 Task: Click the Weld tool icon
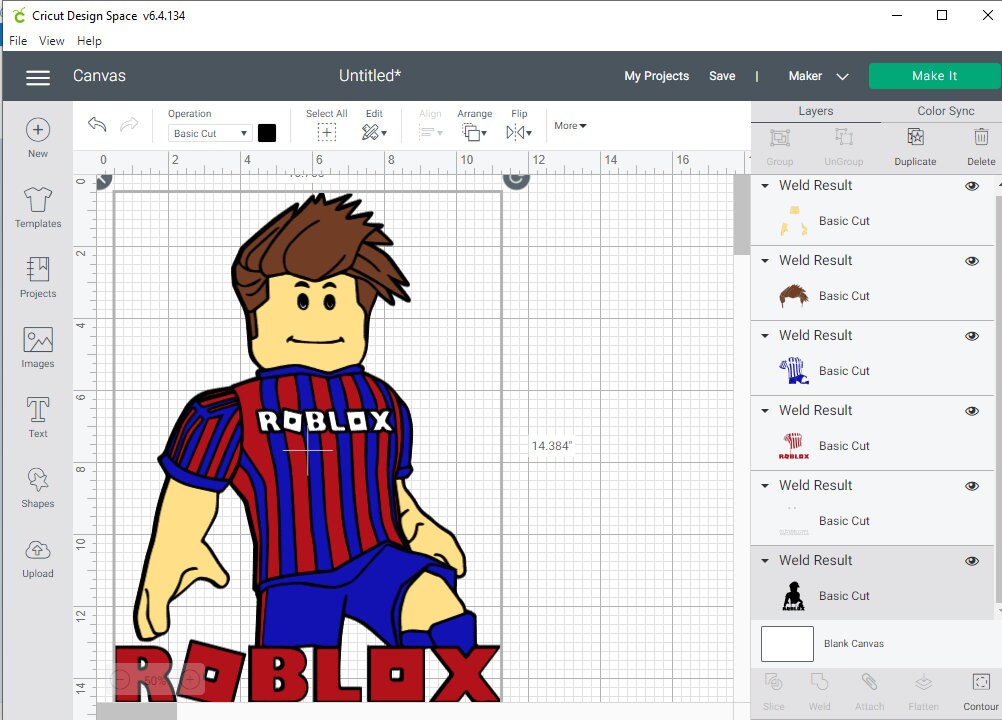819,682
